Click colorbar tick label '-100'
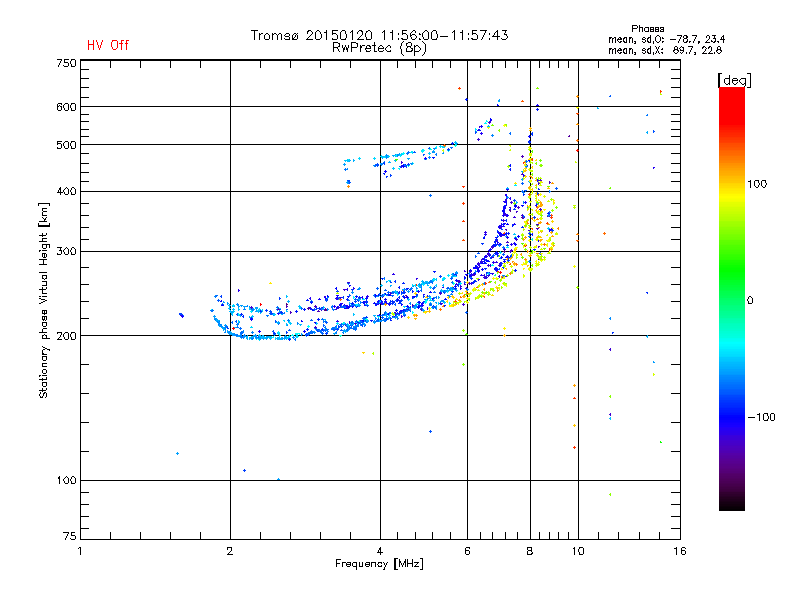Viewport: 800px width, 600px height. point(761,417)
